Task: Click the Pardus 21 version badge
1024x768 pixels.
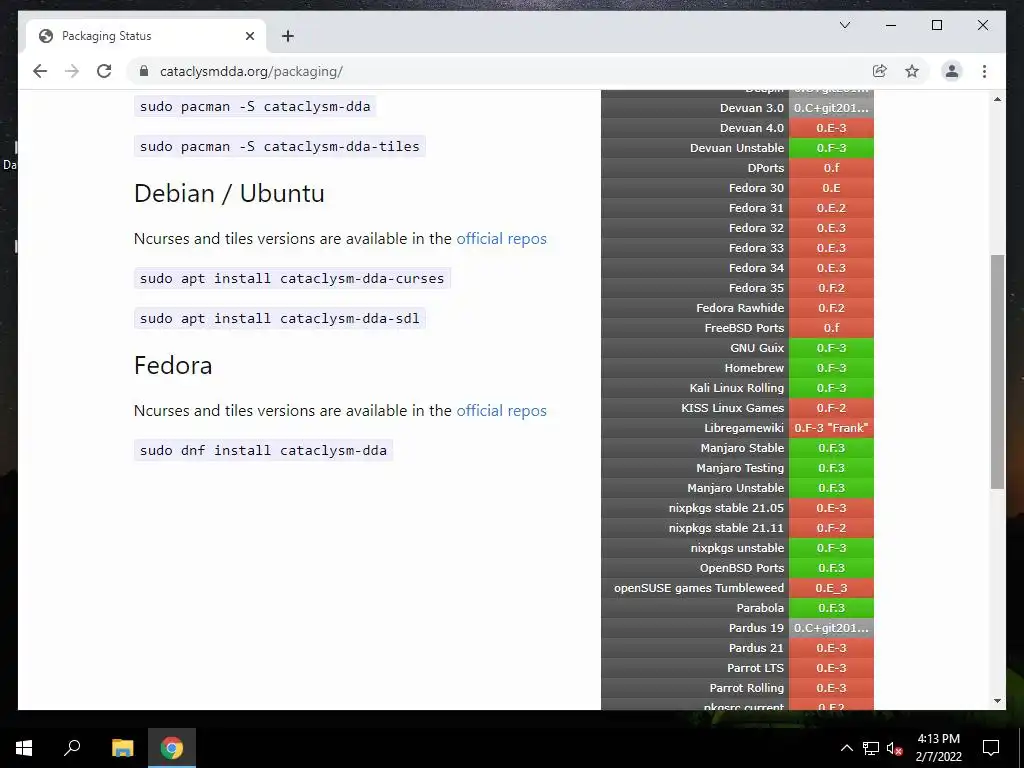Action: [x=831, y=648]
